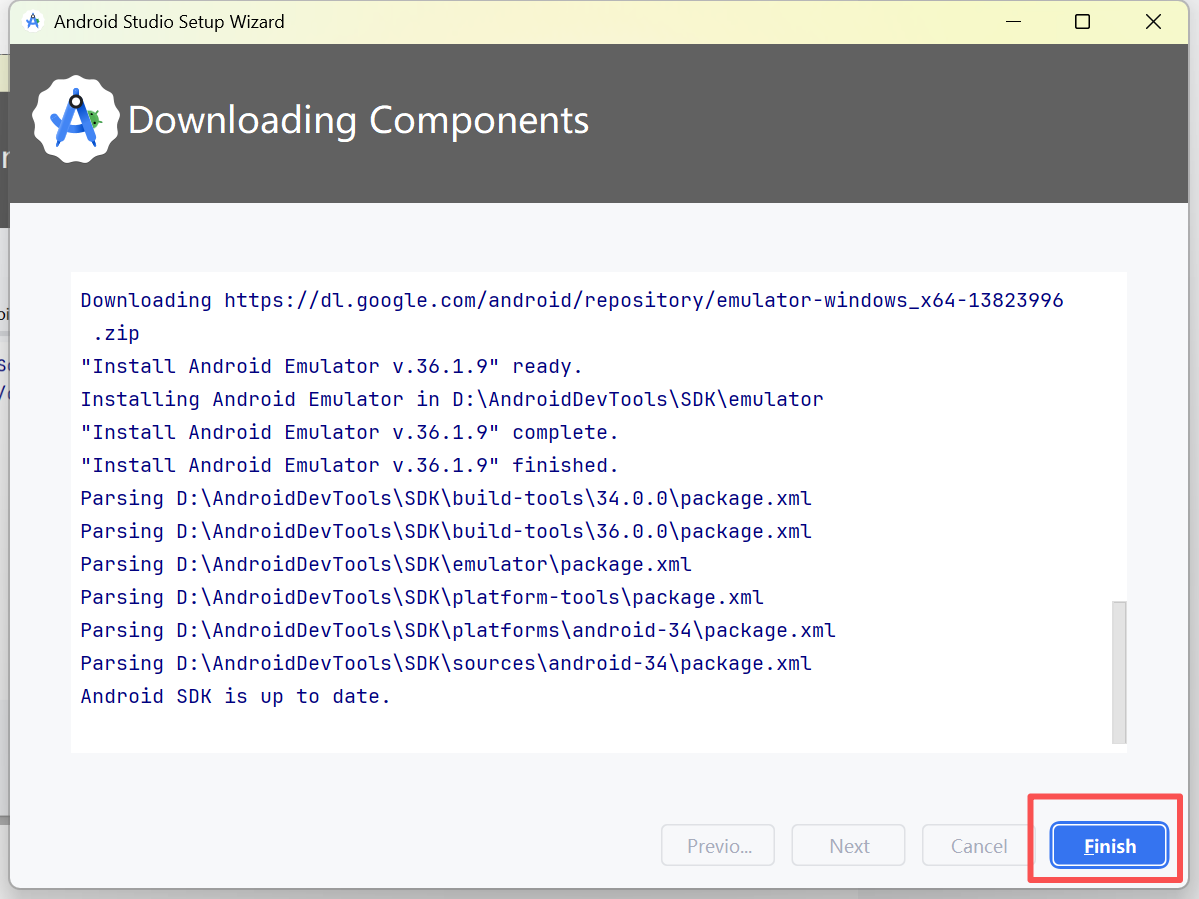1199x899 pixels.
Task: Click the Android Studio logo in header
Action: pos(76,119)
